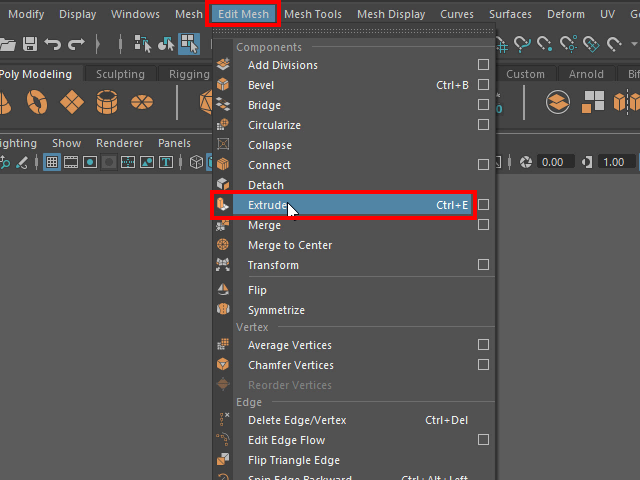
Task: Click the save scene floppy disk icon
Action: [30, 44]
